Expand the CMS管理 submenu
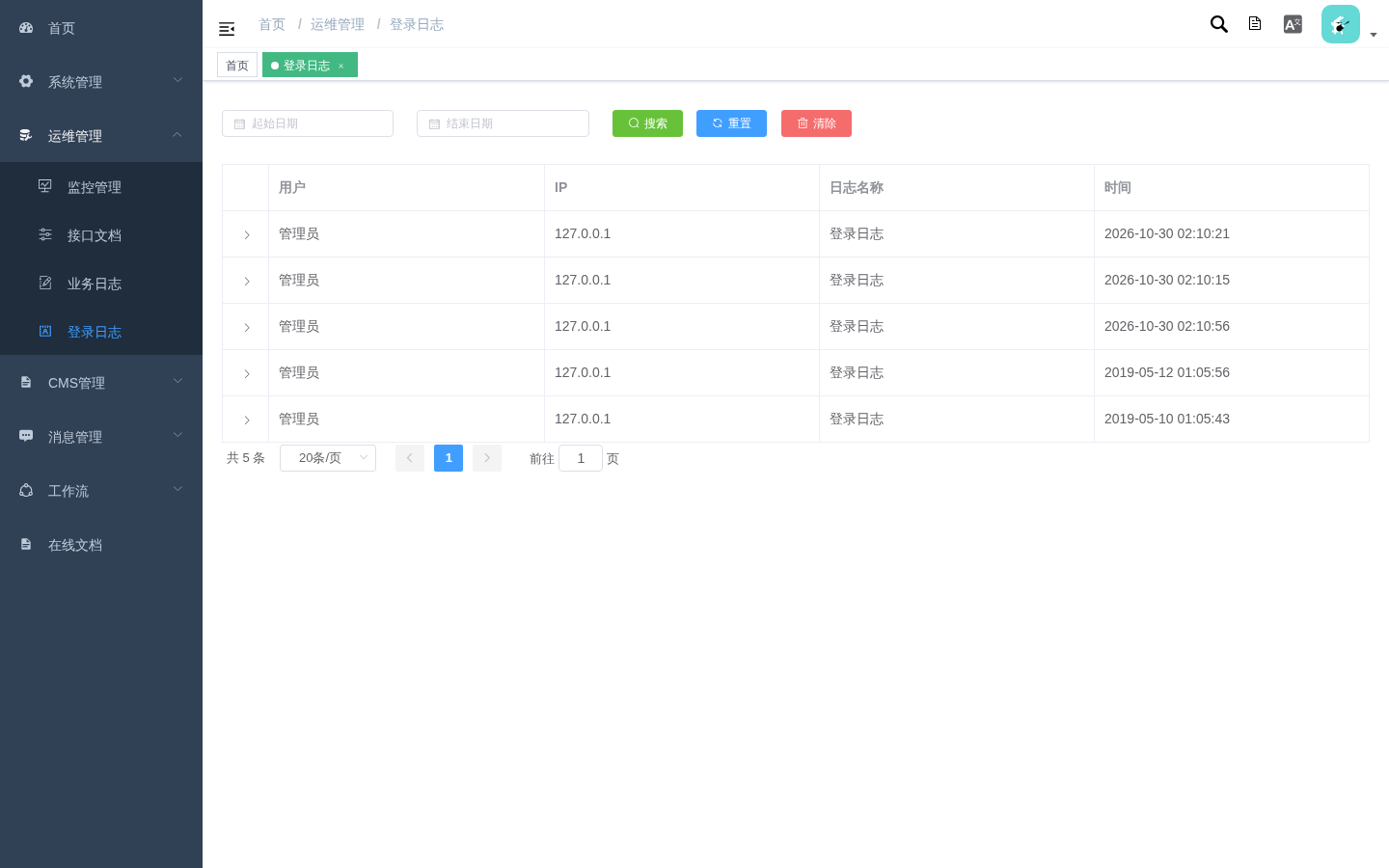 point(177,381)
